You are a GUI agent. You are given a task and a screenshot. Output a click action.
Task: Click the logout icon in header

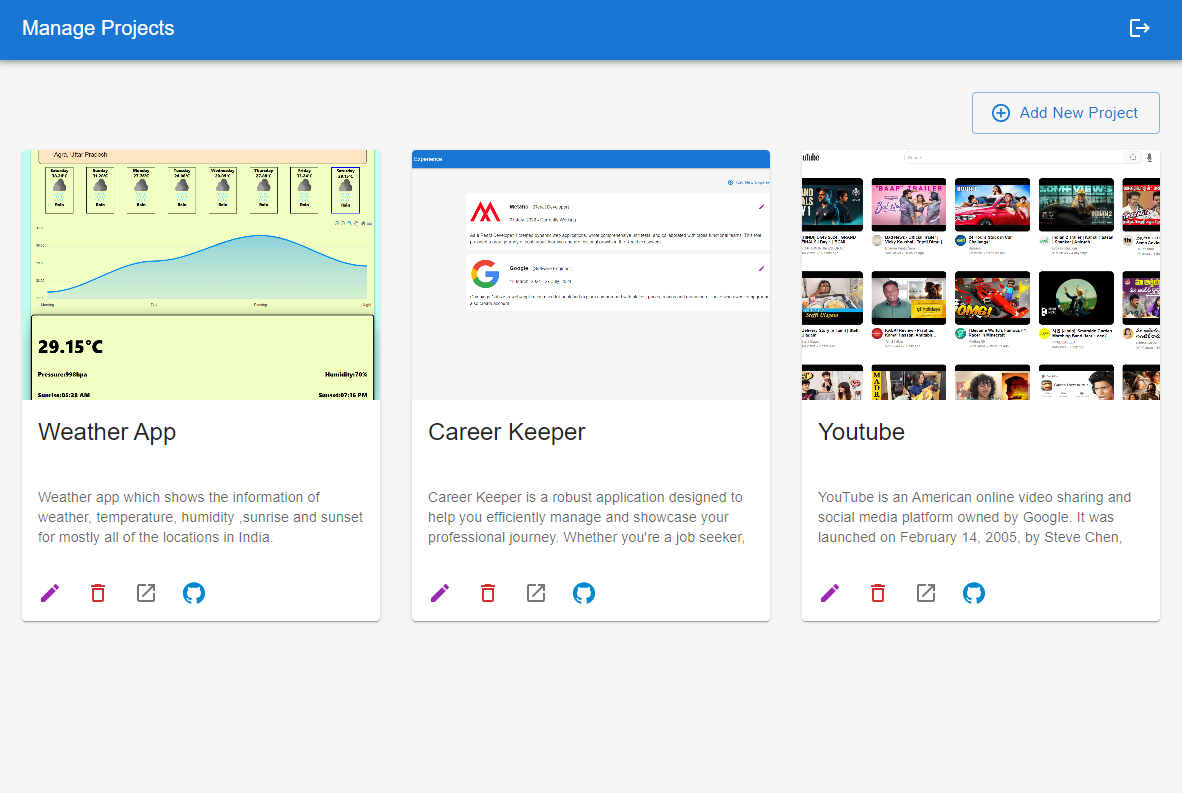[1139, 28]
